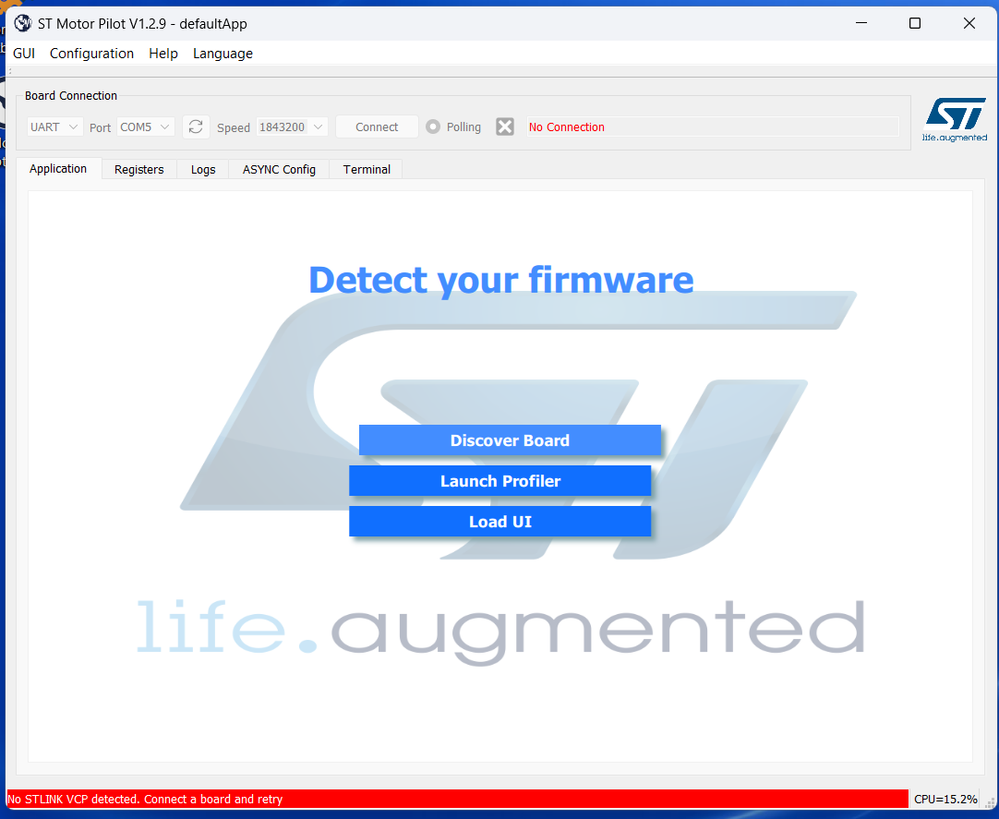The image size is (999, 819).
Task: Switch to the Application tab
Action: (x=58, y=169)
